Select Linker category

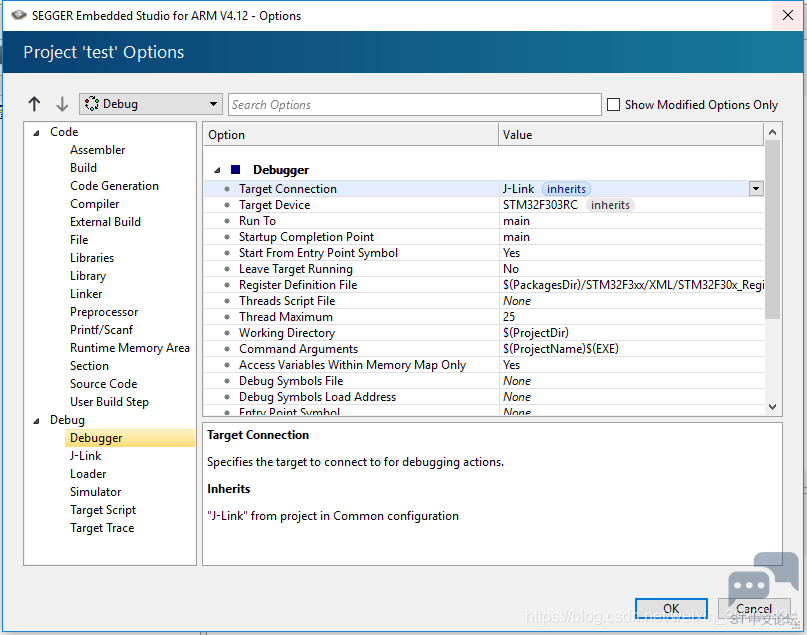86,294
